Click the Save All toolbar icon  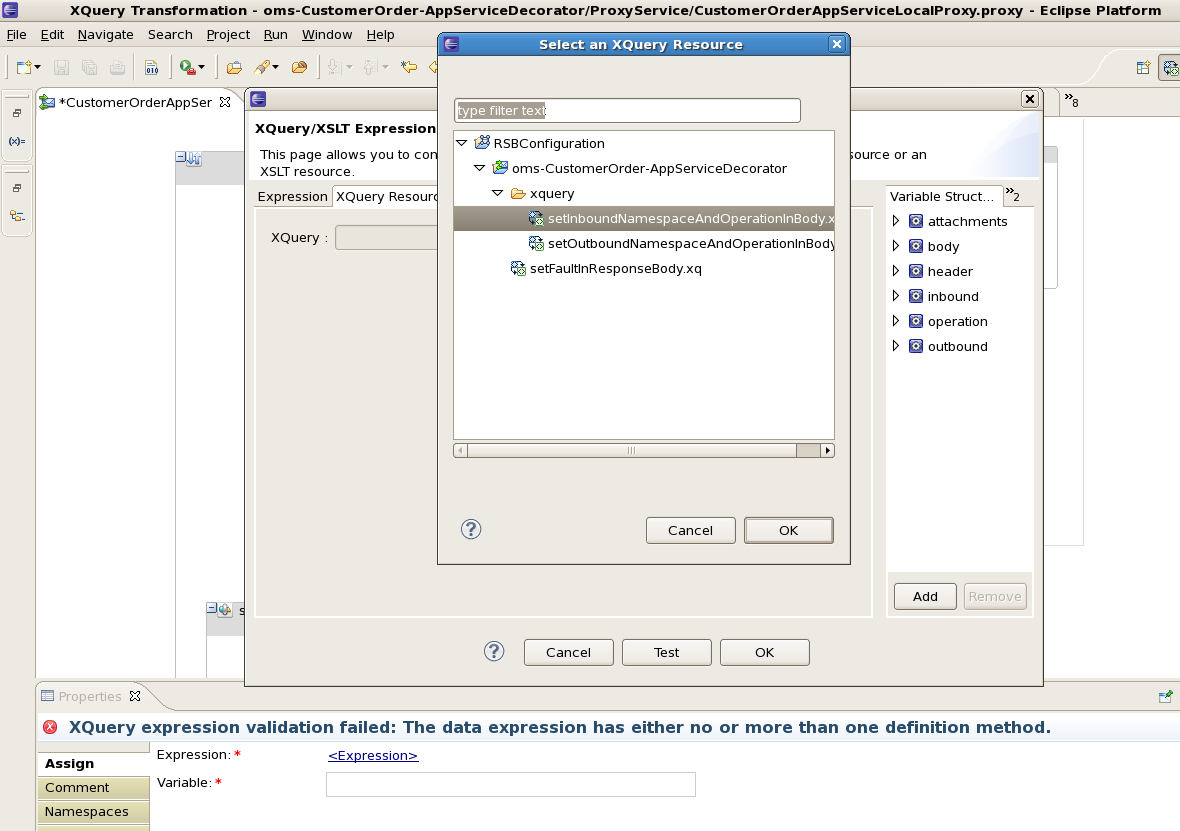pyautogui.click(x=89, y=68)
